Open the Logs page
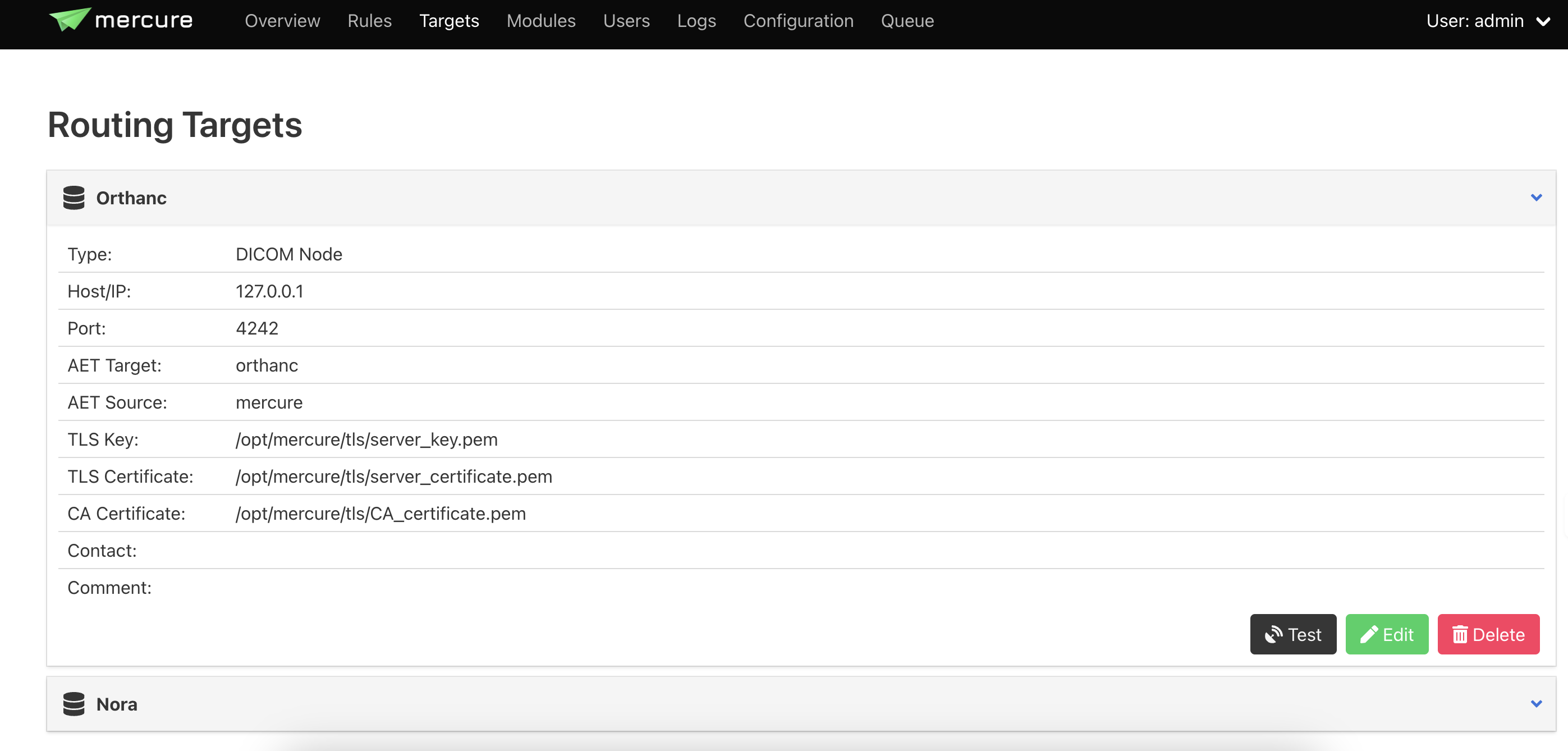Viewport: 1568px width, 751px height. pyautogui.click(x=696, y=21)
